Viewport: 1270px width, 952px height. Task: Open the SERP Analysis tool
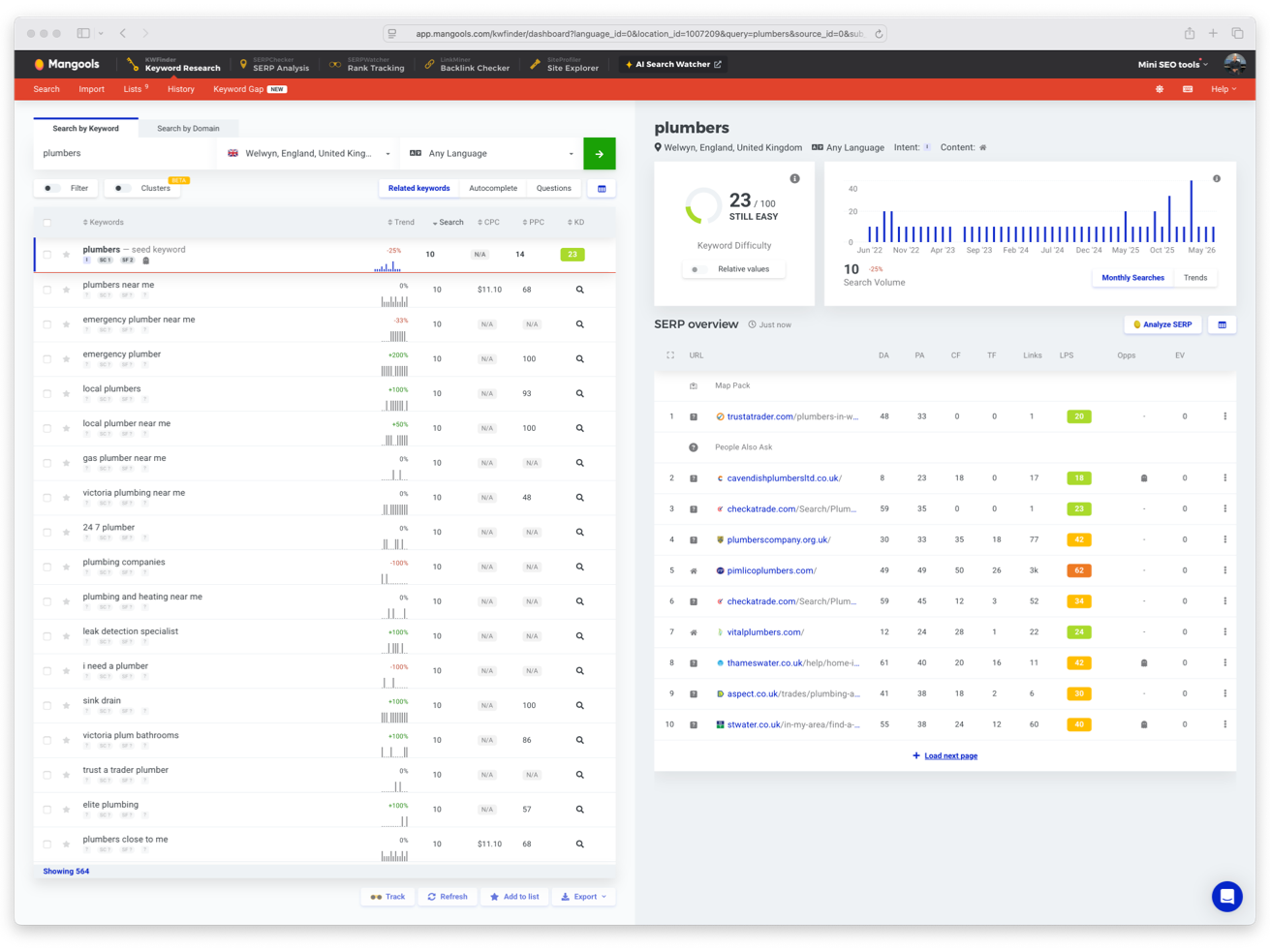274,64
